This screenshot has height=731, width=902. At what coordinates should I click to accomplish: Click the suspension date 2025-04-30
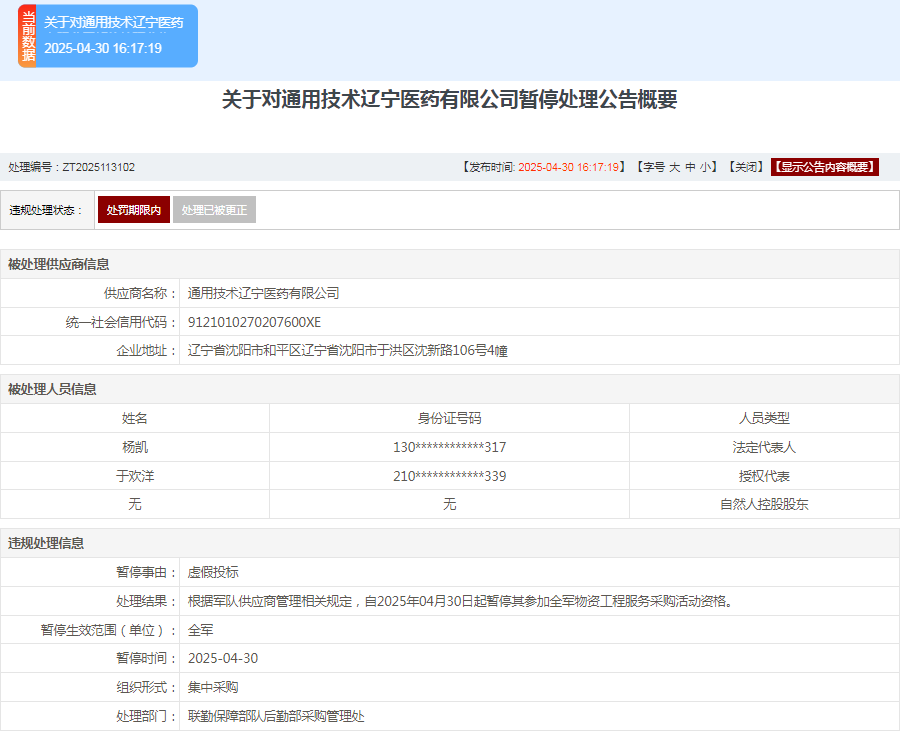tap(223, 659)
